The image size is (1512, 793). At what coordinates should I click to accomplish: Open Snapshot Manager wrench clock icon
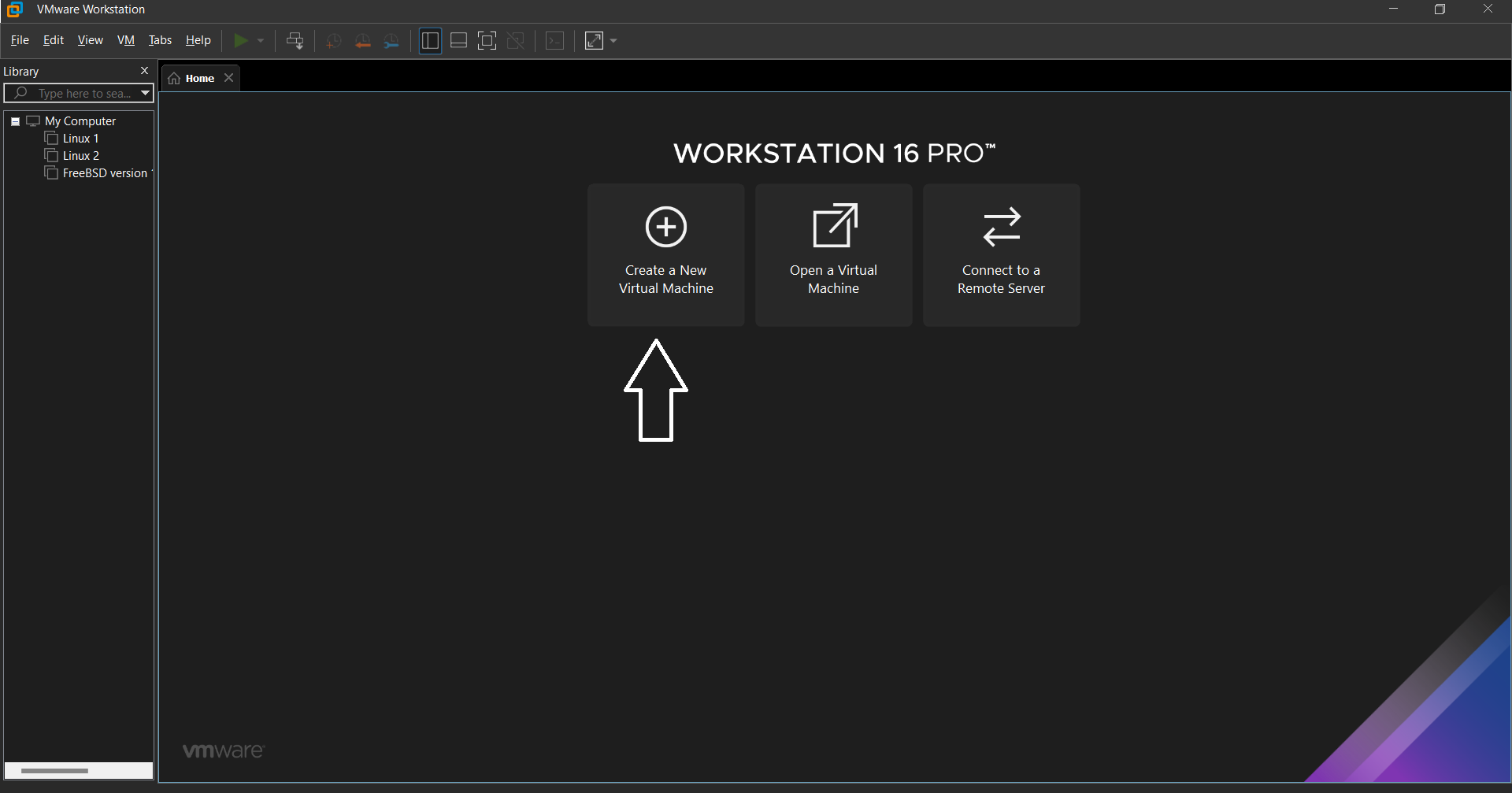coord(391,41)
